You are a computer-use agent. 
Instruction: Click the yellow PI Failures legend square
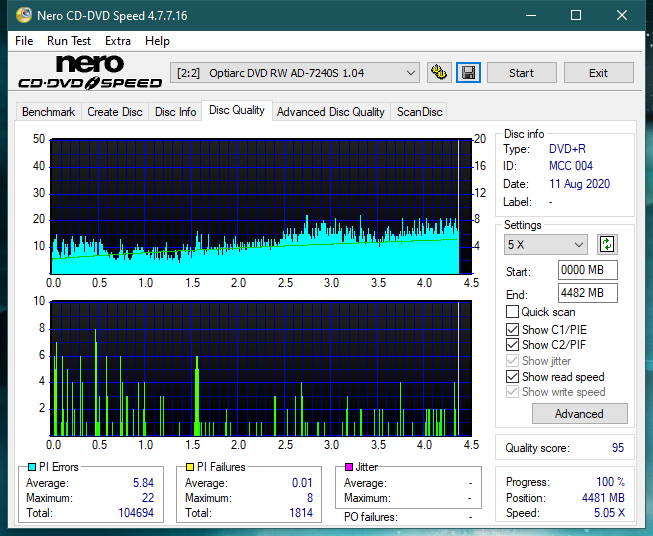(190, 467)
